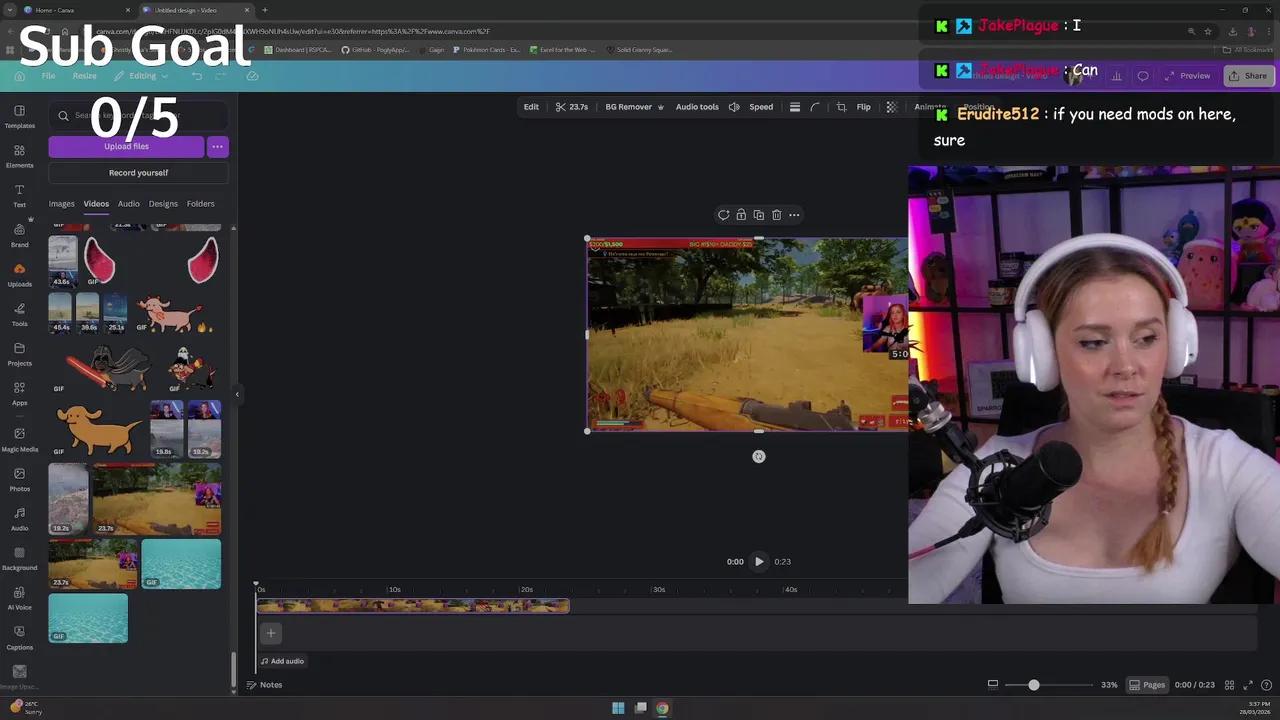
Task: Open the Photos sidebar panel
Action: pyautogui.click(x=19, y=480)
